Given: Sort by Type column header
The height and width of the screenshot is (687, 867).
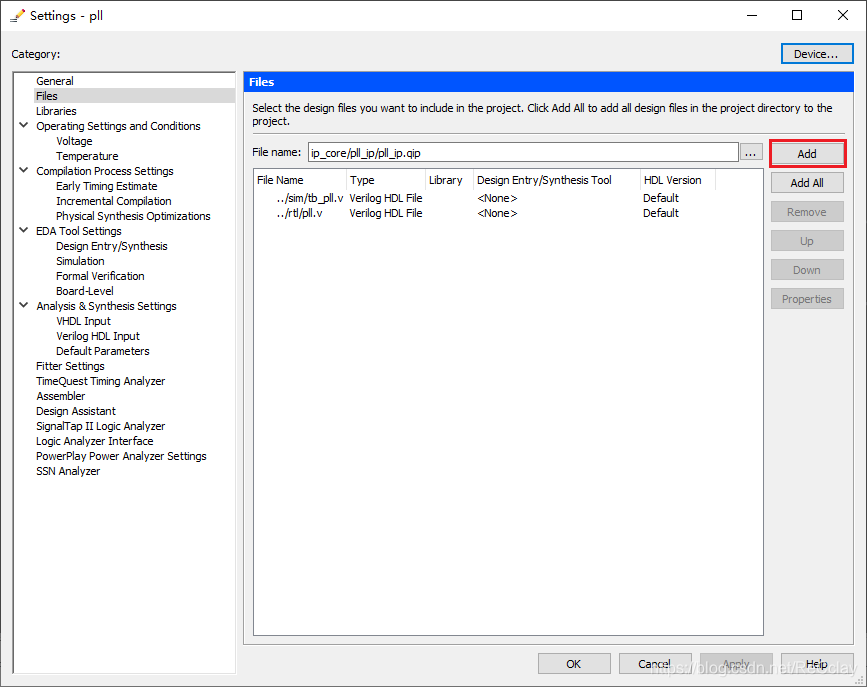Looking at the screenshot, I should coord(385,180).
